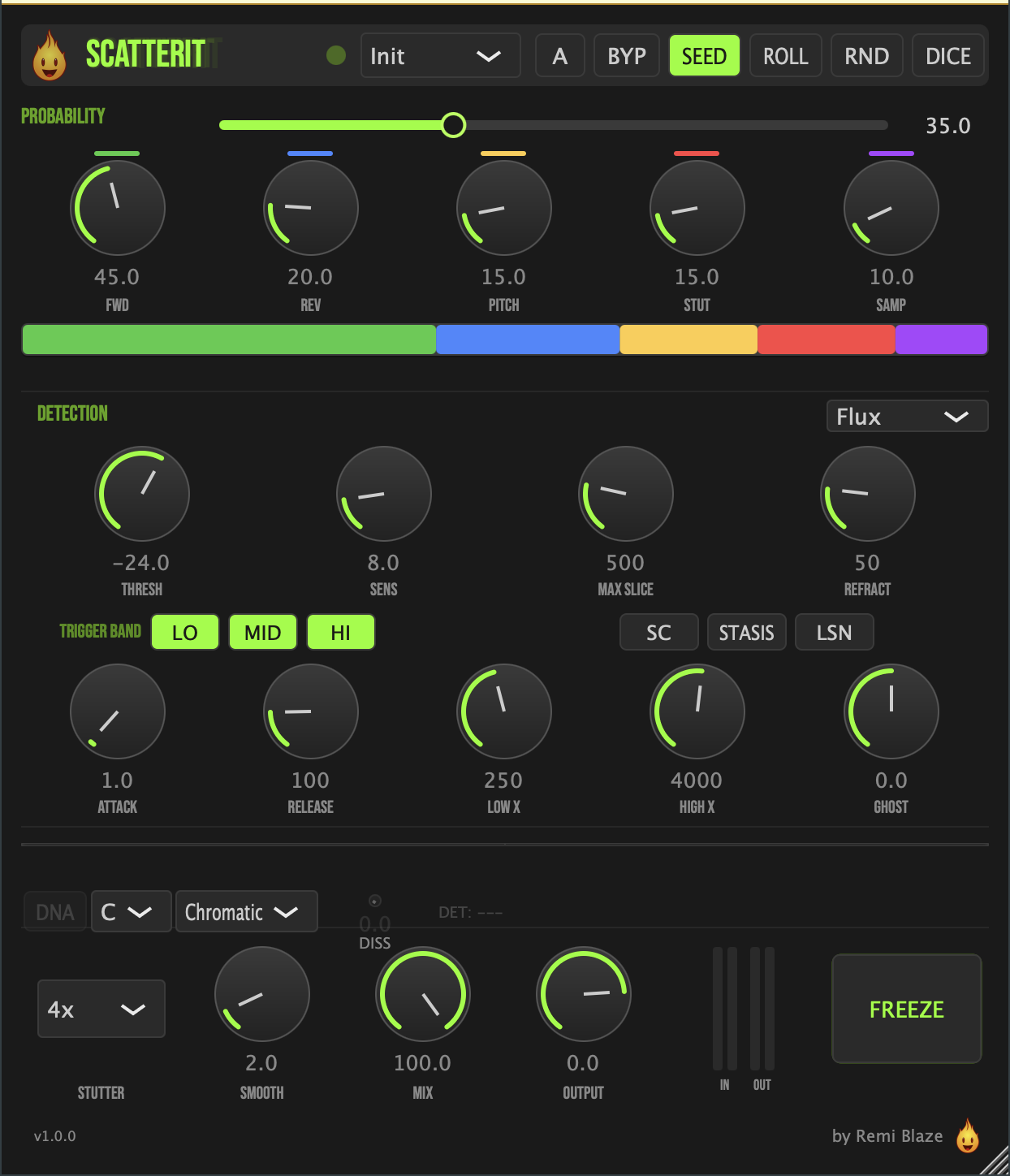Click the green FWD segment in the distribution bar
The height and width of the screenshot is (1176, 1010).
pos(229,339)
